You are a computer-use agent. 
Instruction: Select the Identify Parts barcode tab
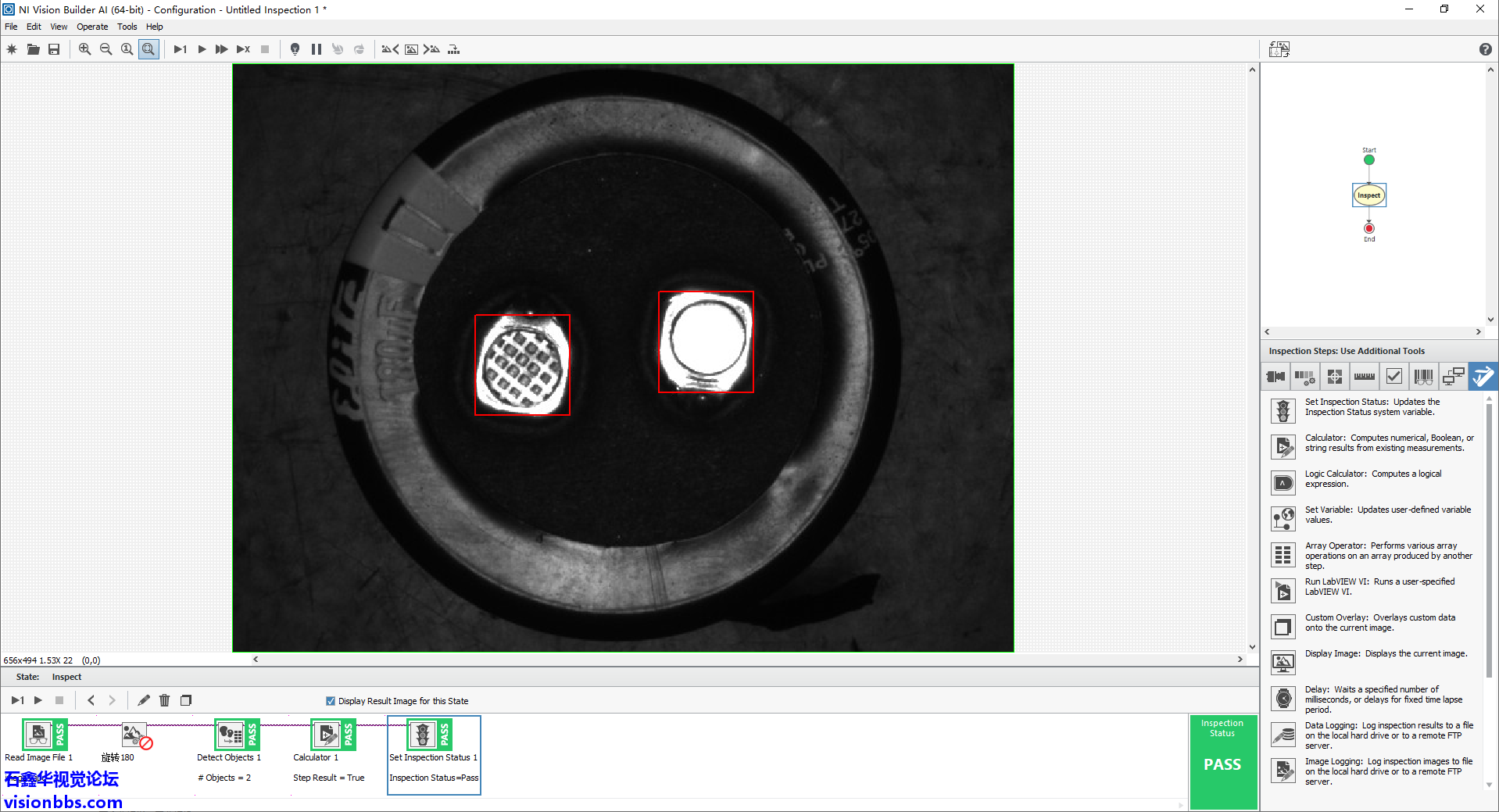[x=1423, y=377]
